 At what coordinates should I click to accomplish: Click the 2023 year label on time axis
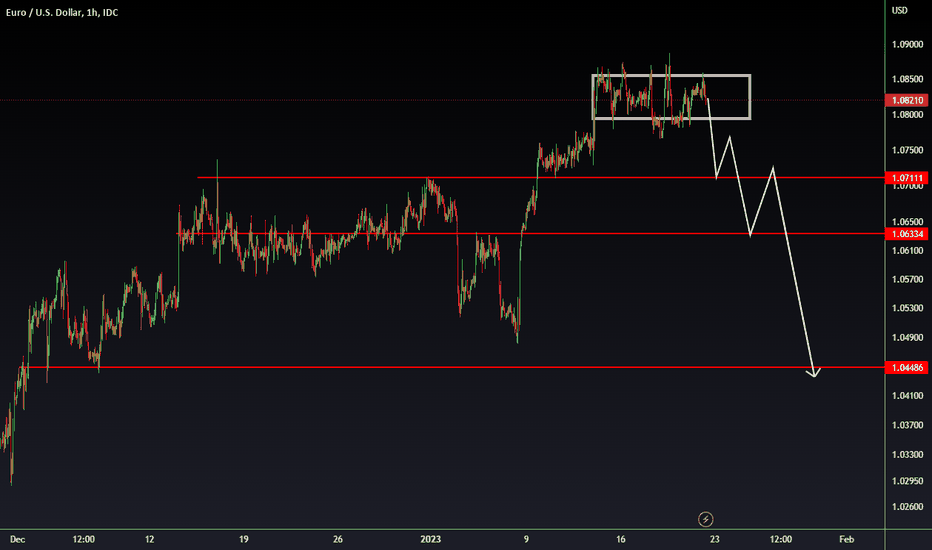(x=430, y=539)
